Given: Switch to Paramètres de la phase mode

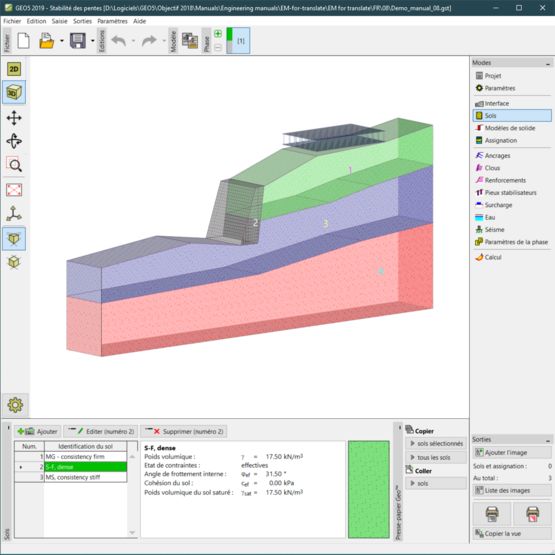Looking at the screenshot, I should 512,242.
